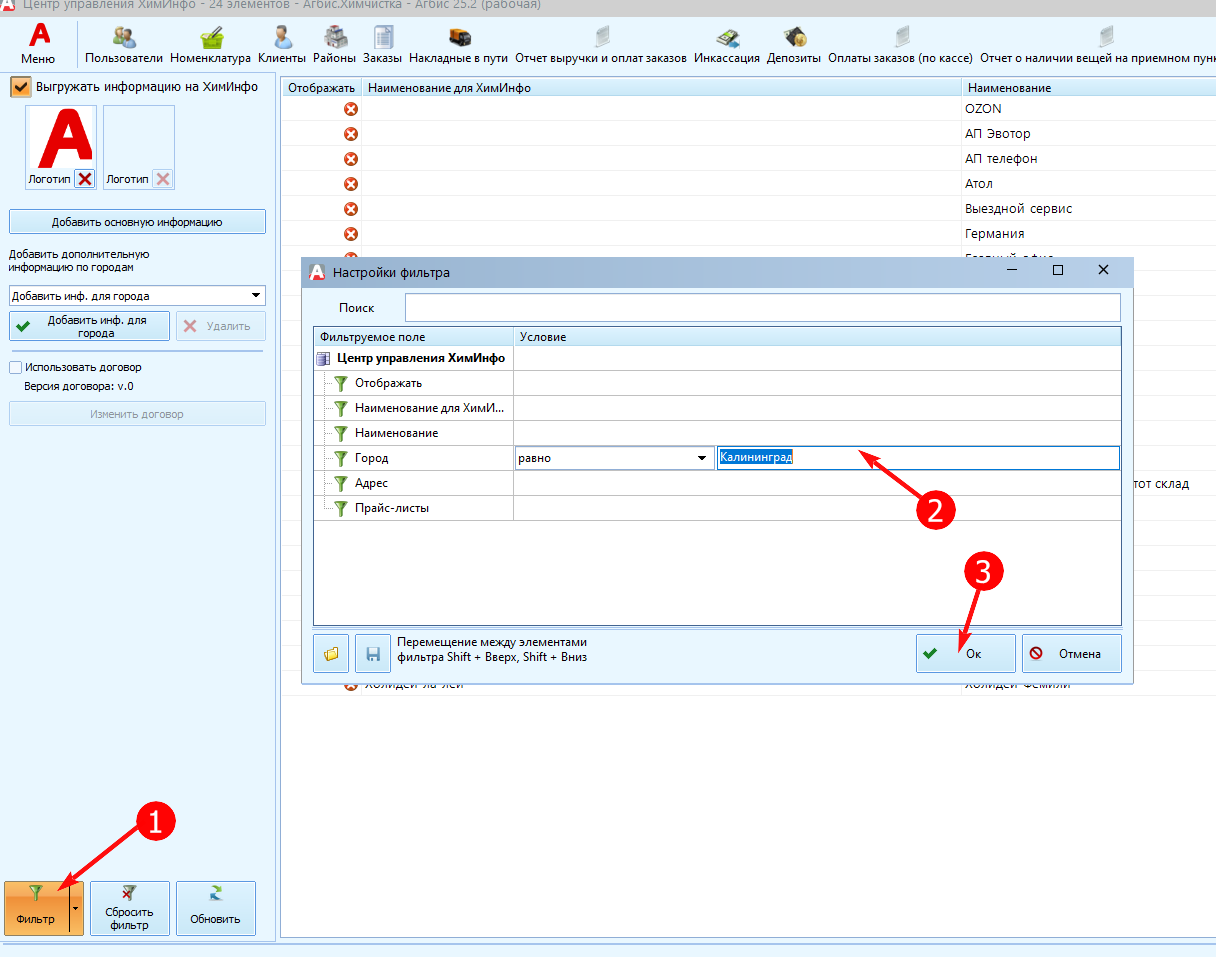This screenshot has width=1216, height=957.
Task: Confirm the filter with the Ок button
Action: [x=966, y=654]
